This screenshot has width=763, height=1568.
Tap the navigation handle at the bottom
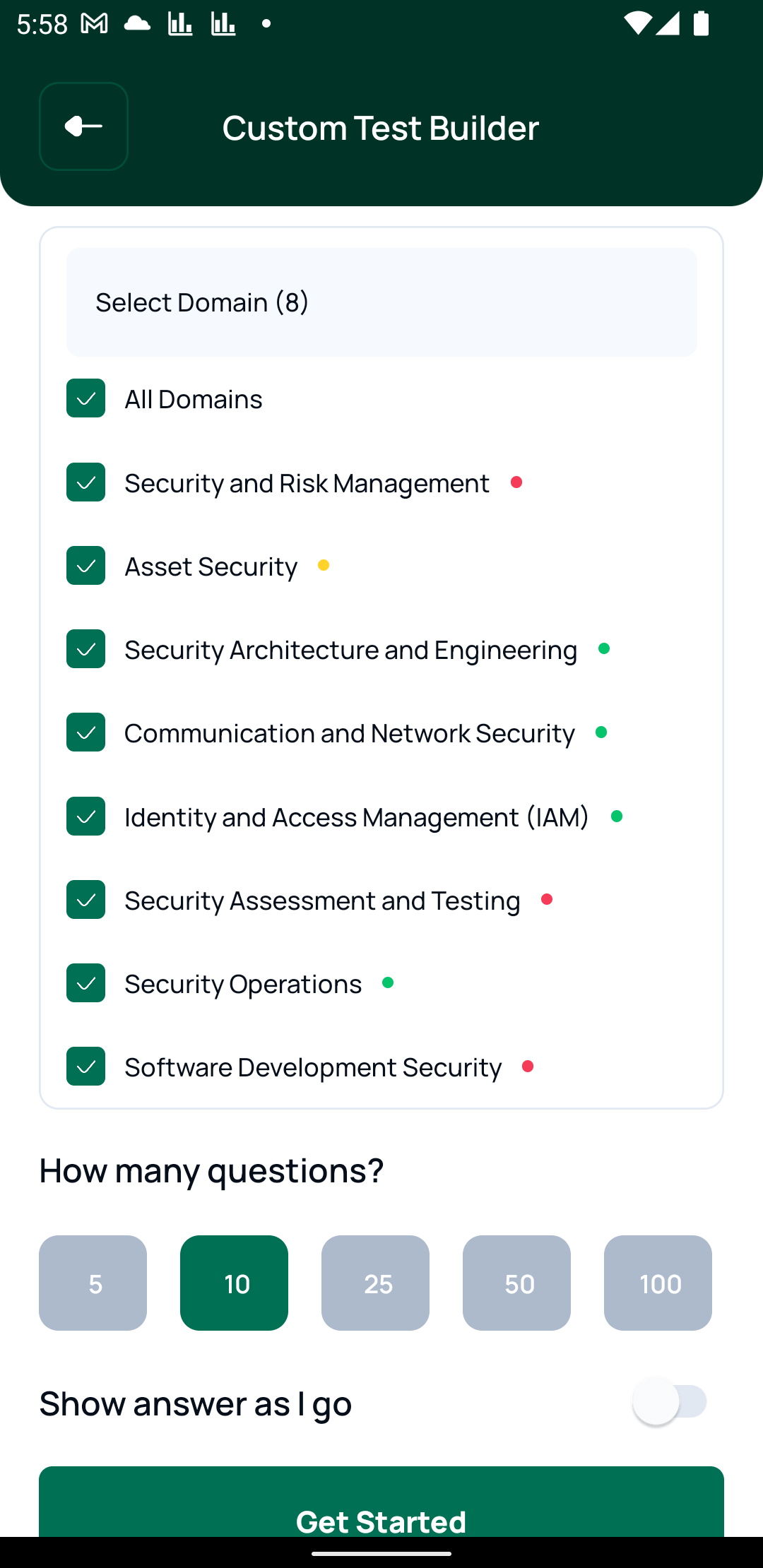pyautogui.click(x=381, y=1552)
